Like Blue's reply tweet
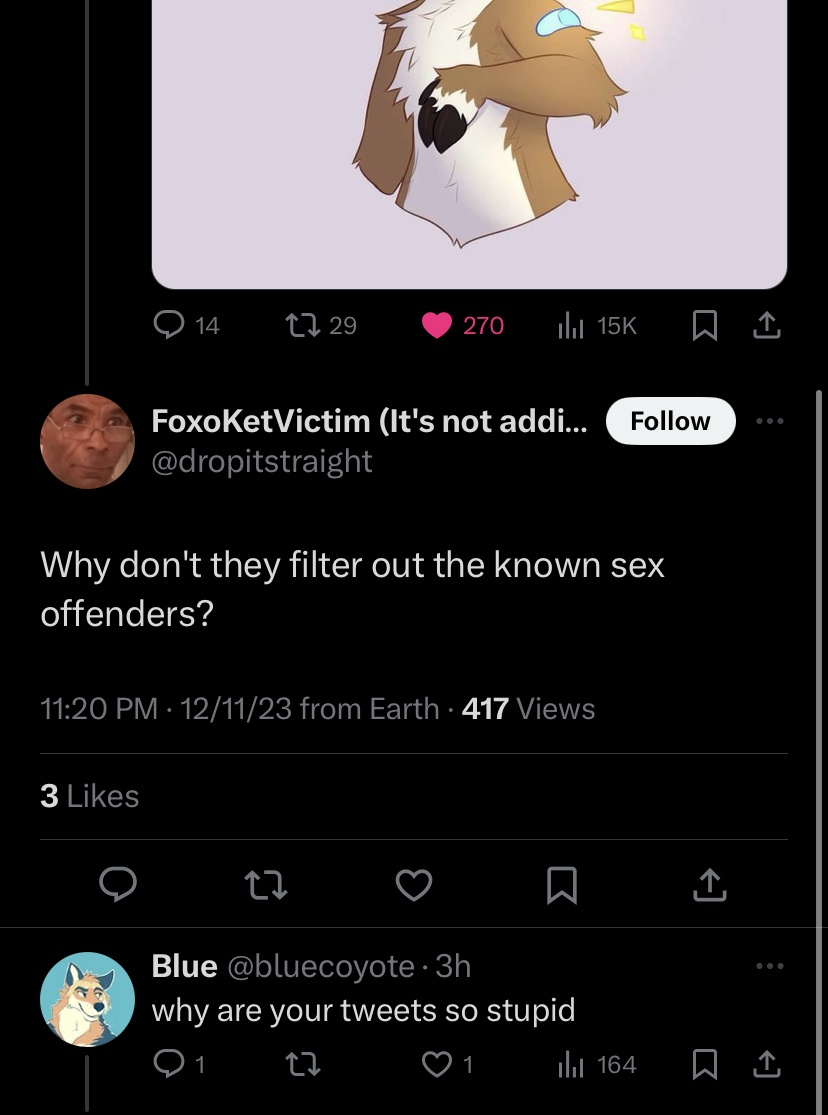The image size is (828, 1115). [x=447, y=1065]
